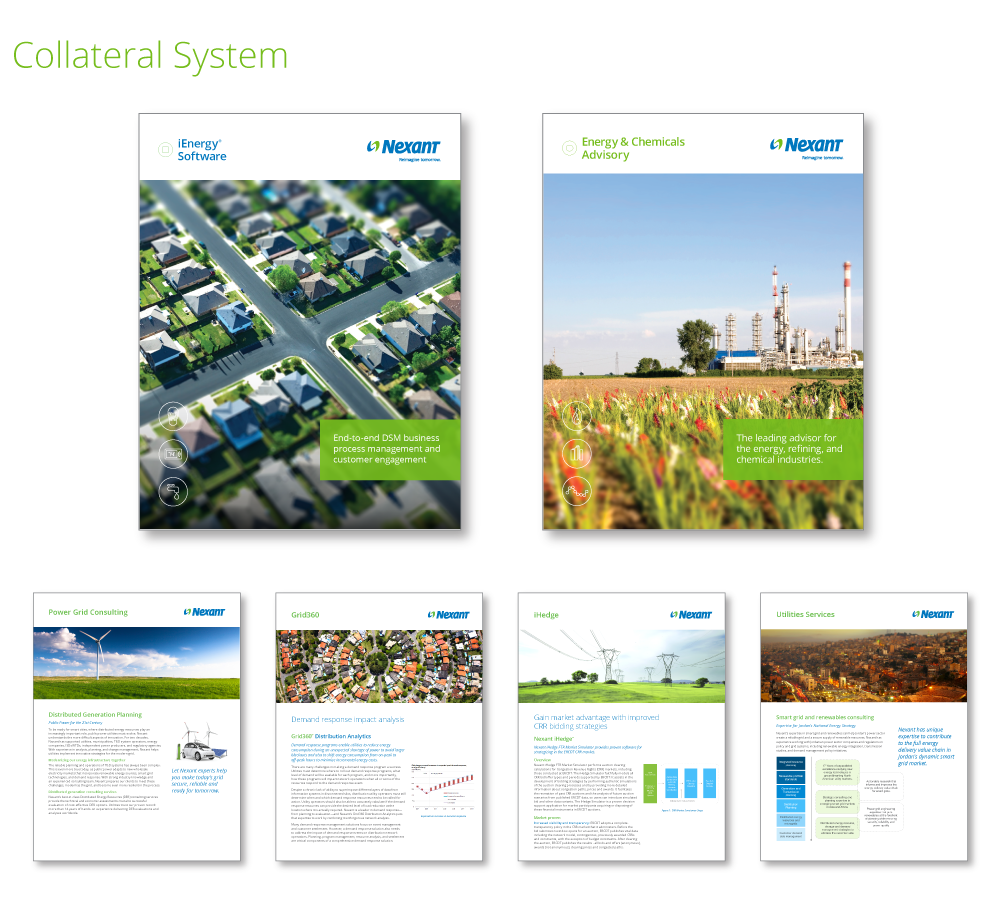Image resolution: width=1000 pixels, height=918 pixels.
Task: Click the green "The leading advisor" box
Action: (x=793, y=449)
